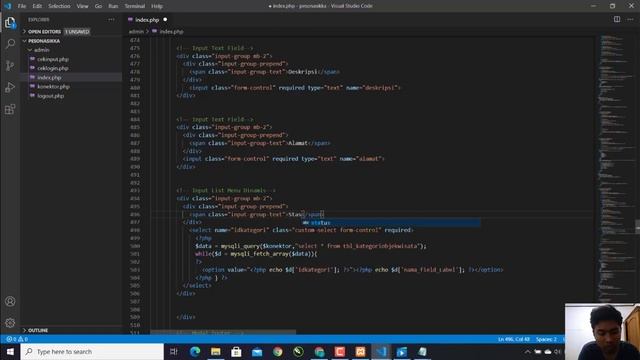Open File Explorer from taskbar

tap(216, 351)
